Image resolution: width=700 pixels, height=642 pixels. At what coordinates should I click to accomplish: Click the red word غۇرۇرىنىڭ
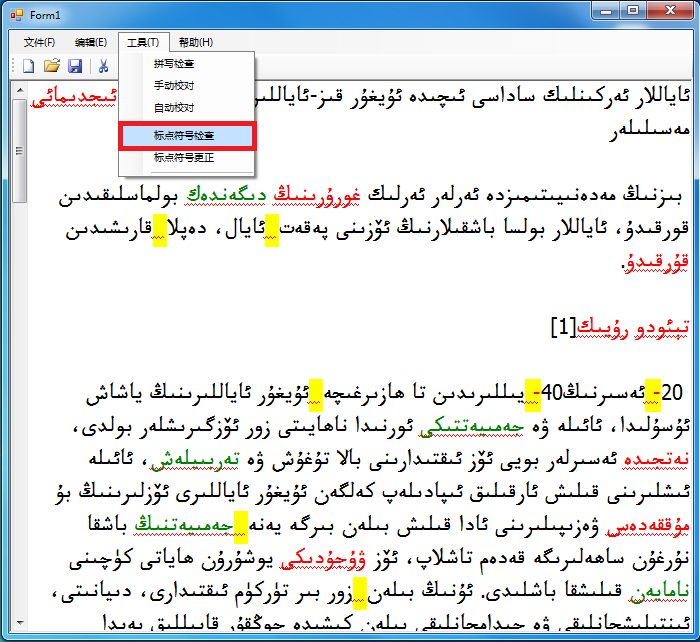pos(317,195)
